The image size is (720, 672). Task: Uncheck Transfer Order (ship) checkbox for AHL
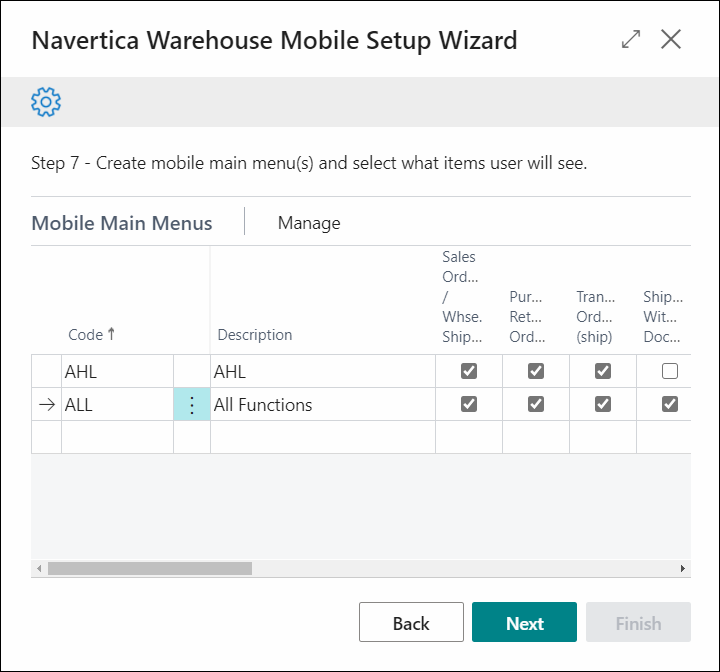[603, 371]
